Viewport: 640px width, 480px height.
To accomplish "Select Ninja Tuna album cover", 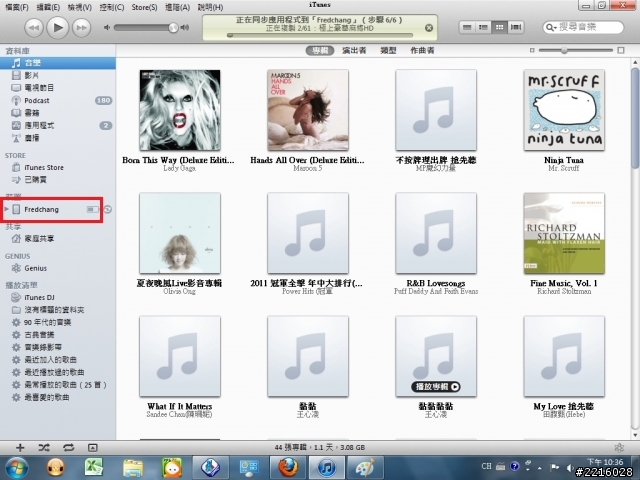I will click(x=564, y=110).
